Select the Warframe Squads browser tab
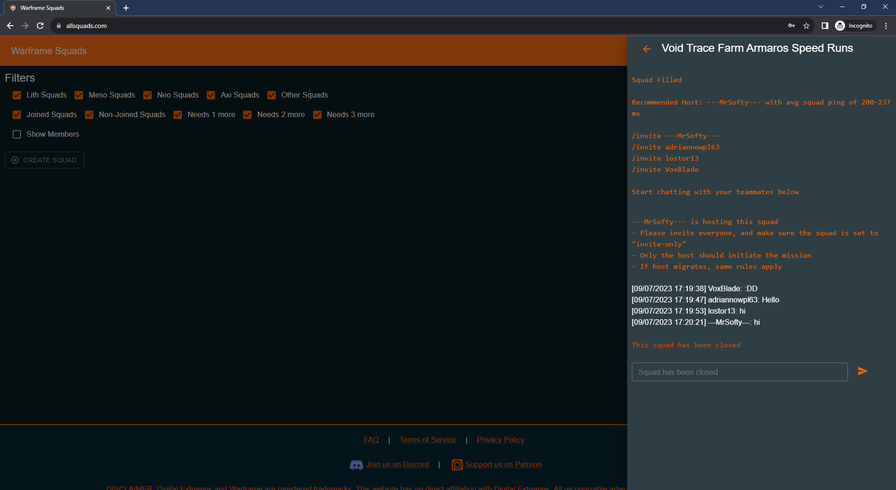 tap(58, 8)
